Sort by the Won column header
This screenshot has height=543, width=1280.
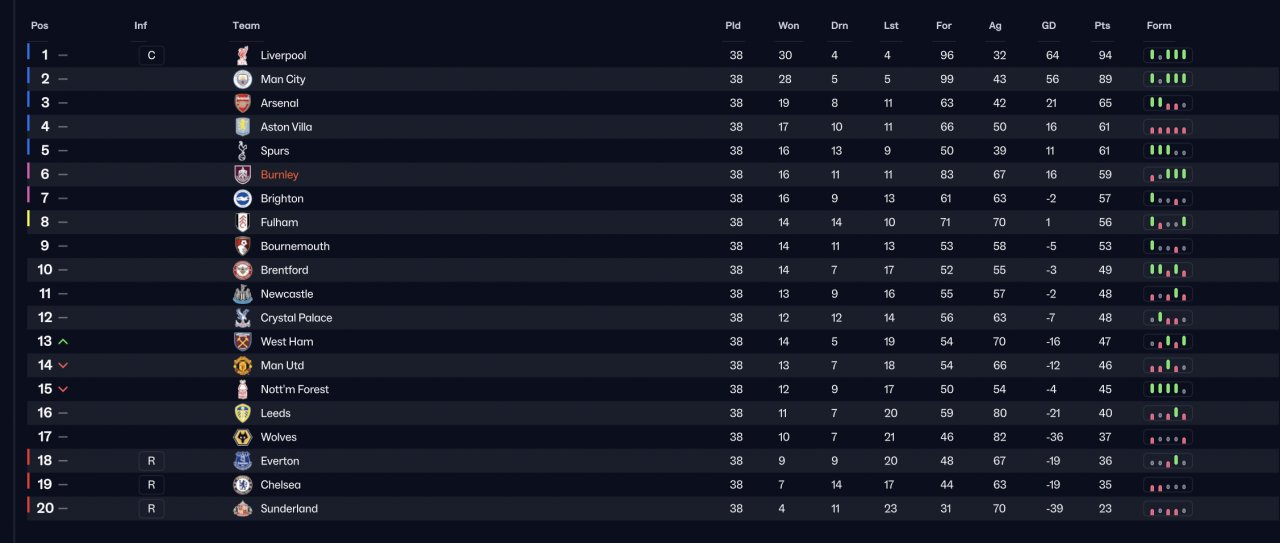788,26
